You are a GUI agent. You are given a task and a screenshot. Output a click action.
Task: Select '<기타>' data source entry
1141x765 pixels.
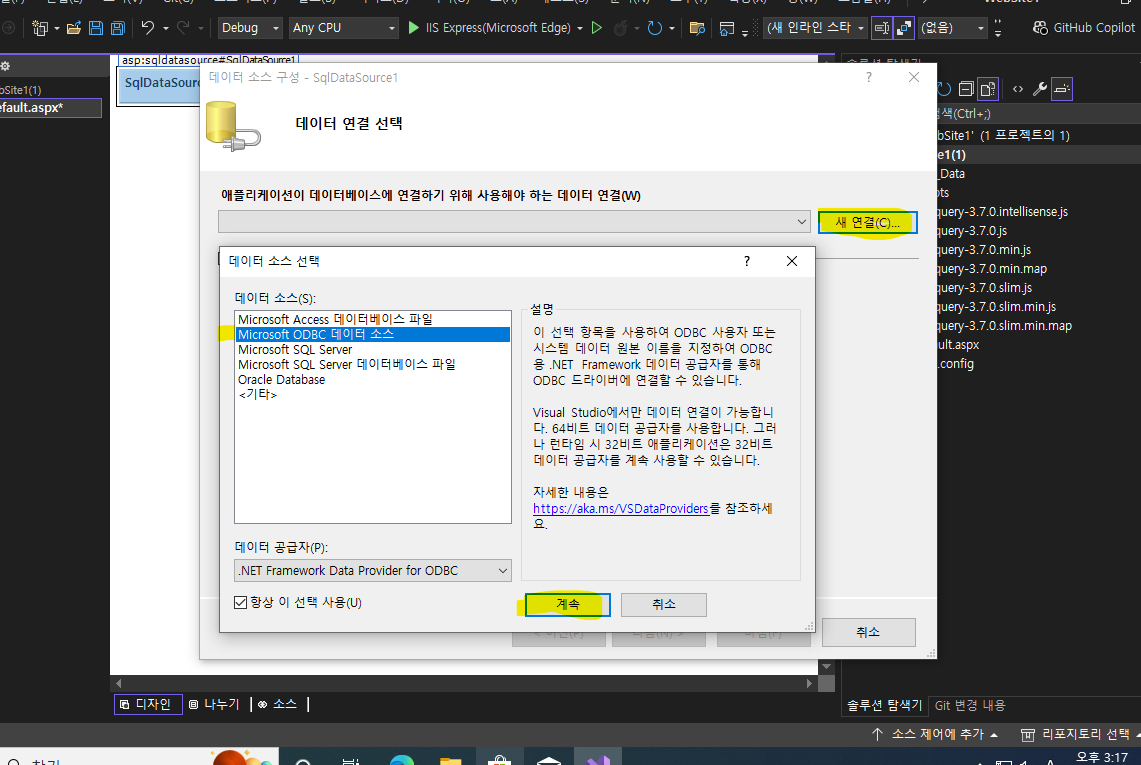pos(372,395)
